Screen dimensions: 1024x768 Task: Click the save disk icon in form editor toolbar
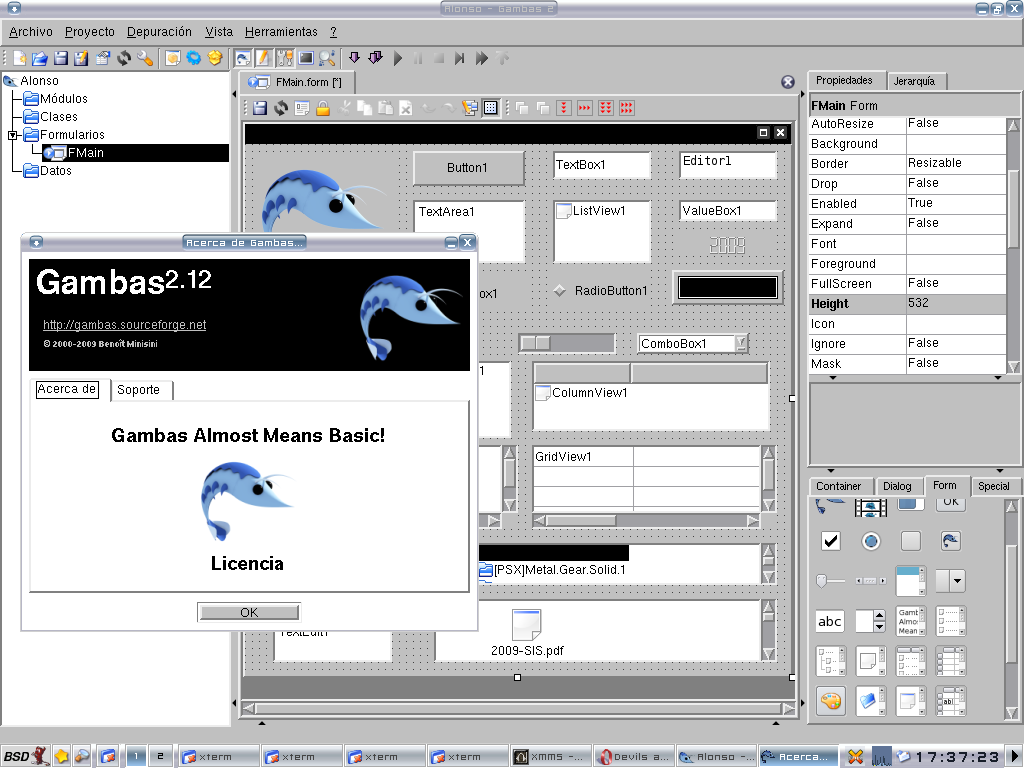260,108
